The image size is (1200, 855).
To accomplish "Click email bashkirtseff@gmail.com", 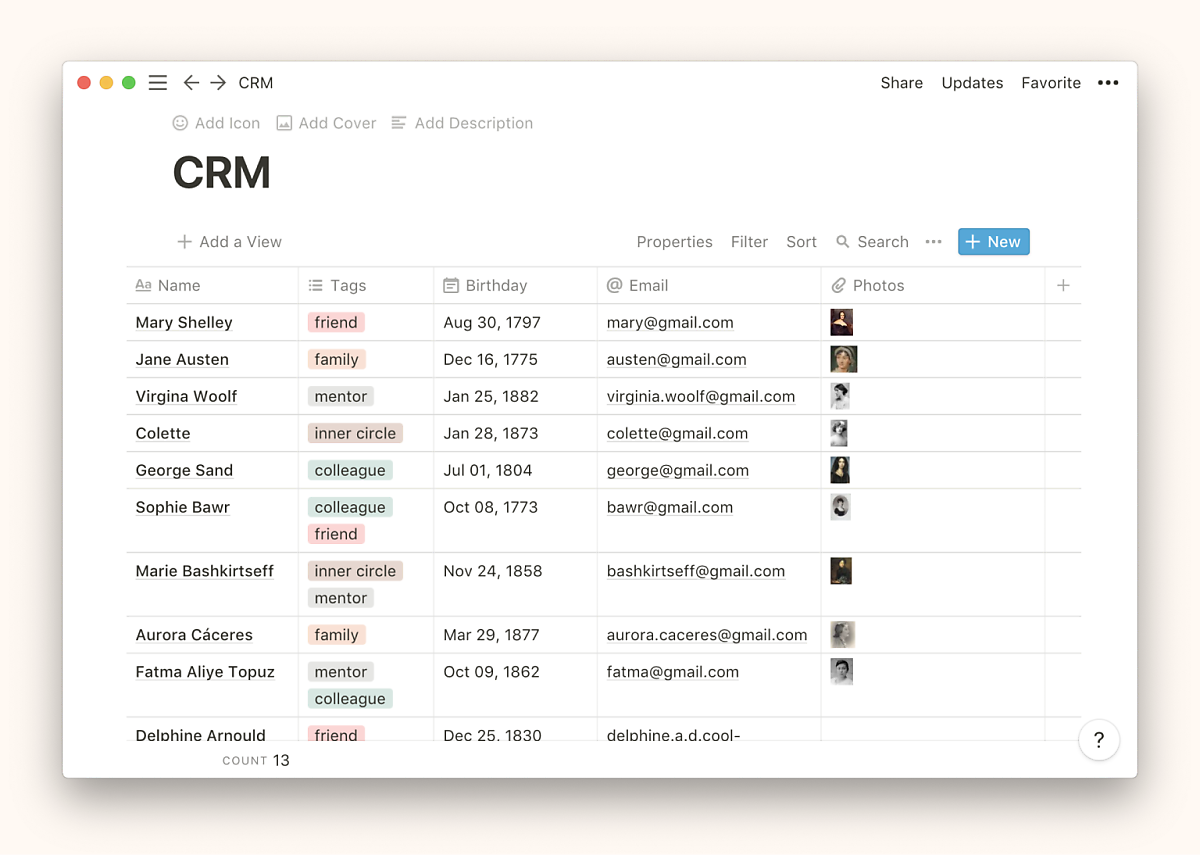I will 696,571.
